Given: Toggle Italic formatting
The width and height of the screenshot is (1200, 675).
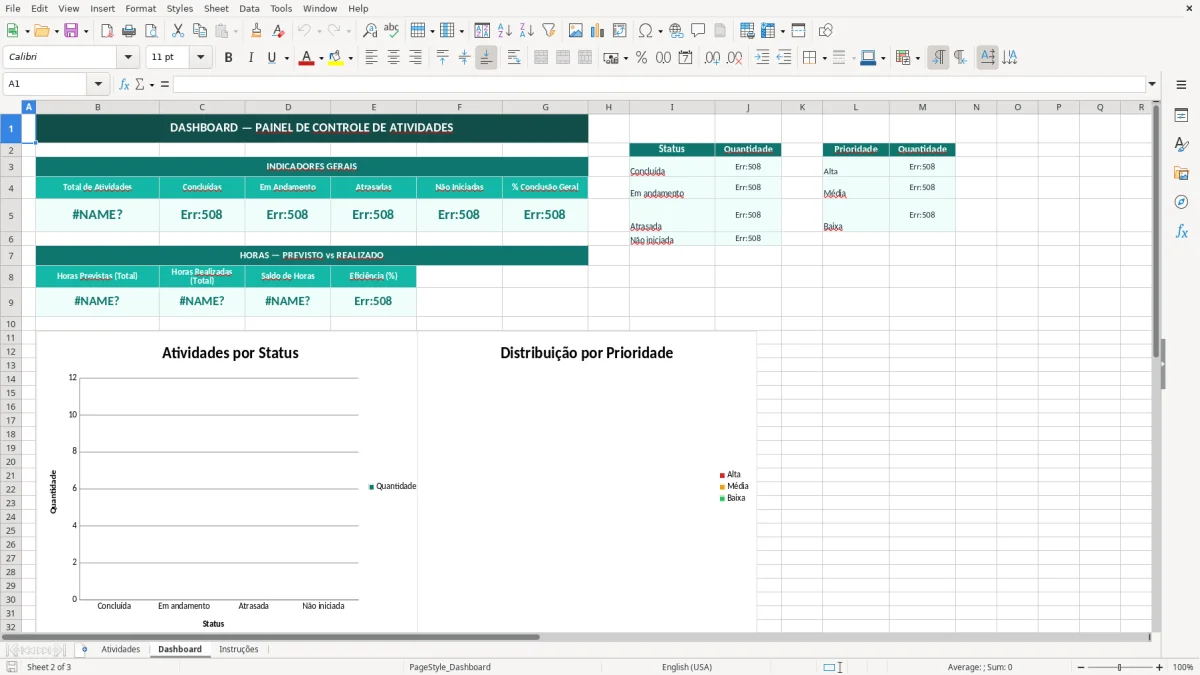Looking at the screenshot, I should tap(251, 58).
